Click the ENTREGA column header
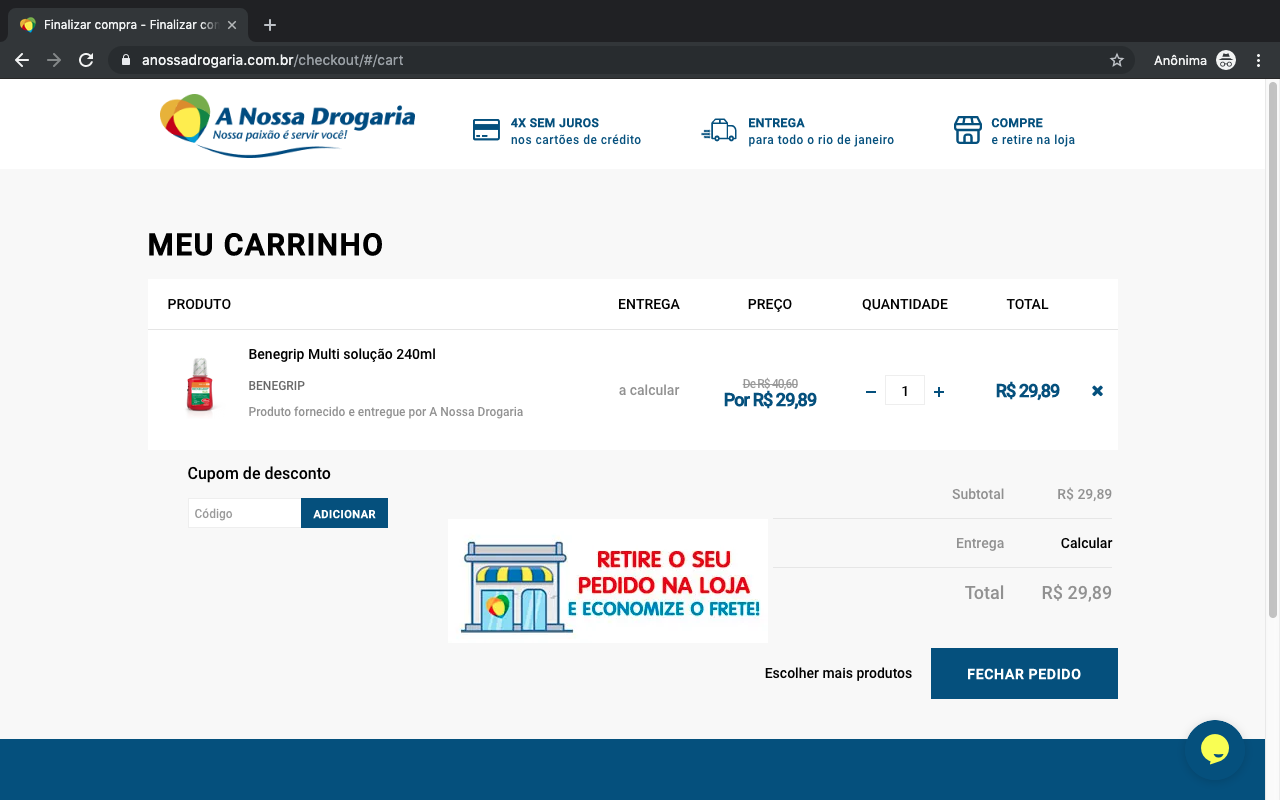Image resolution: width=1280 pixels, height=800 pixels. 648,304
